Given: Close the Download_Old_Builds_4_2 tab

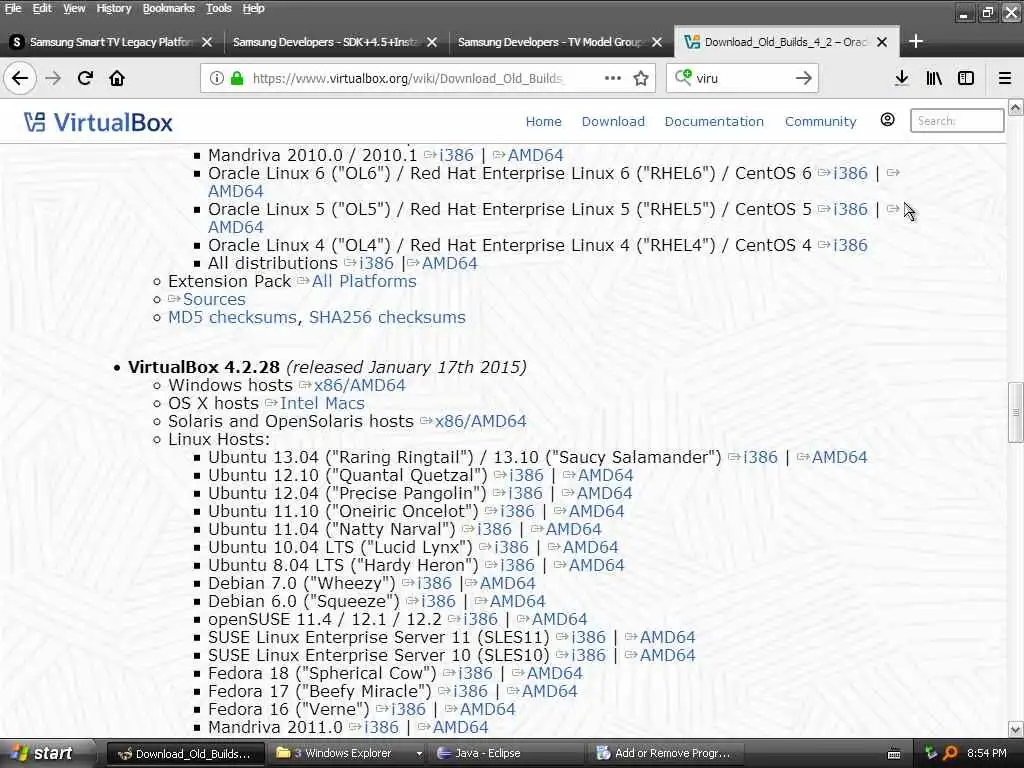Looking at the screenshot, I should point(882,42).
